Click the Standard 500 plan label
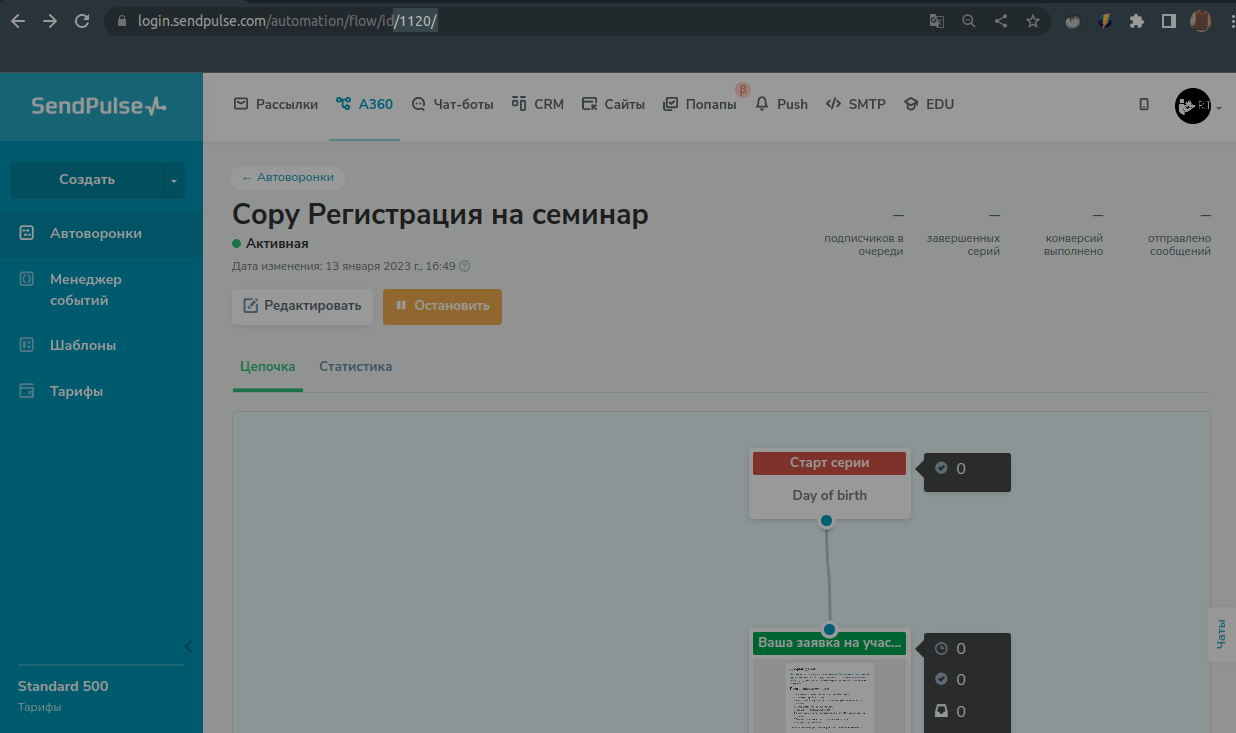Image resolution: width=1236 pixels, height=733 pixels. pyautogui.click(x=63, y=686)
